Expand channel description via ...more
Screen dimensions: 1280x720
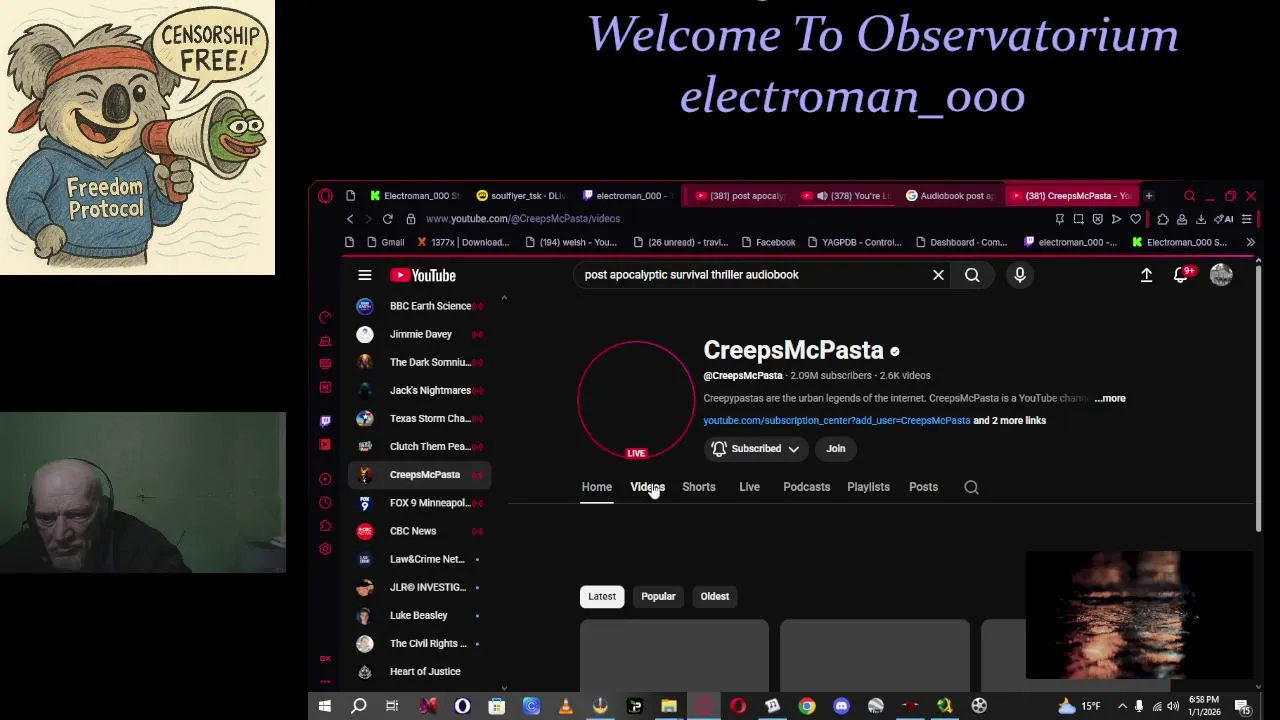1110,398
